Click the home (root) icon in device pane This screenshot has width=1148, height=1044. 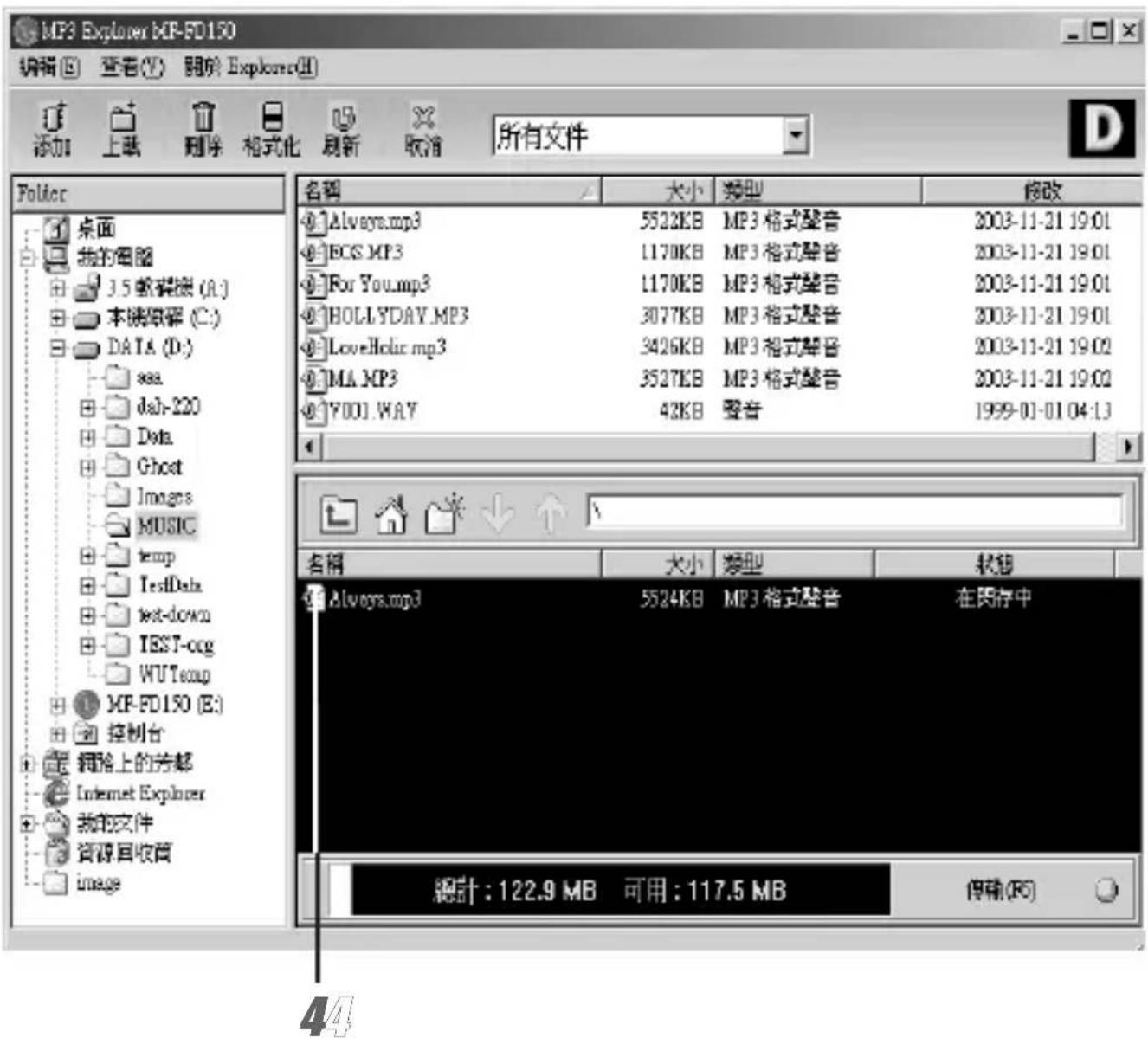[391, 514]
